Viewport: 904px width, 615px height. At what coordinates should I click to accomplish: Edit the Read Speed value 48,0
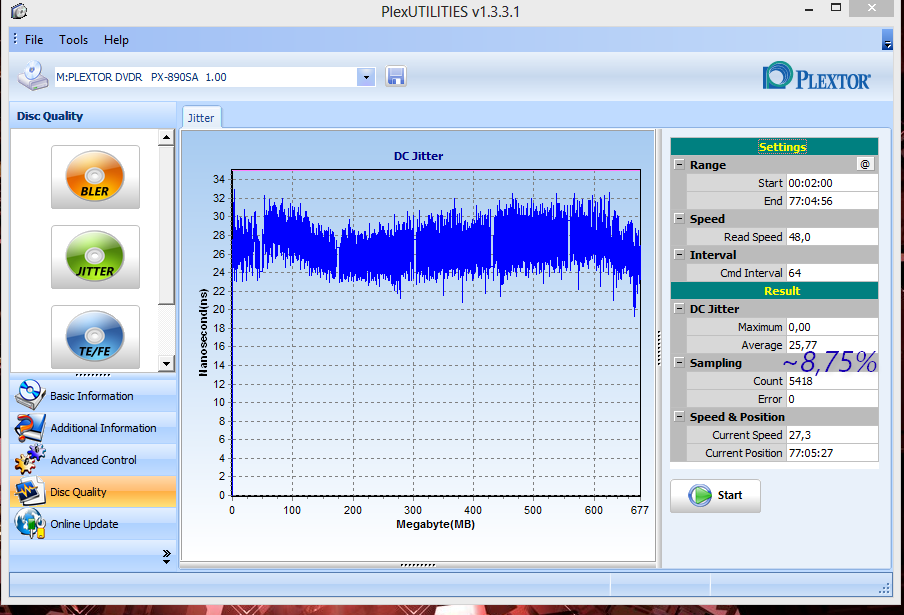pyautogui.click(x=832, y=237)
